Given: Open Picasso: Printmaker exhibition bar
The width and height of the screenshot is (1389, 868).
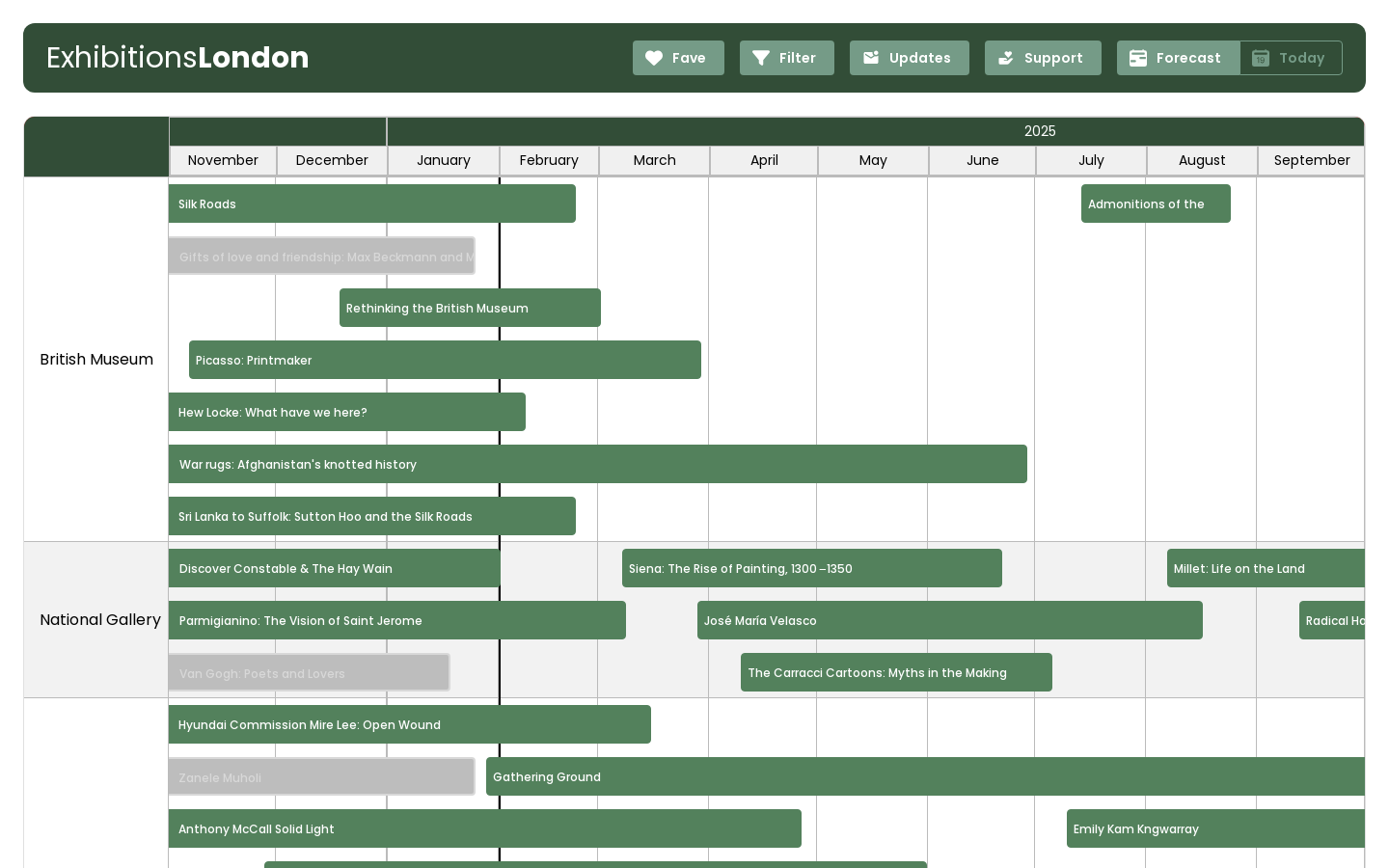Looking at the screenshot, I should tap(445, 360).
